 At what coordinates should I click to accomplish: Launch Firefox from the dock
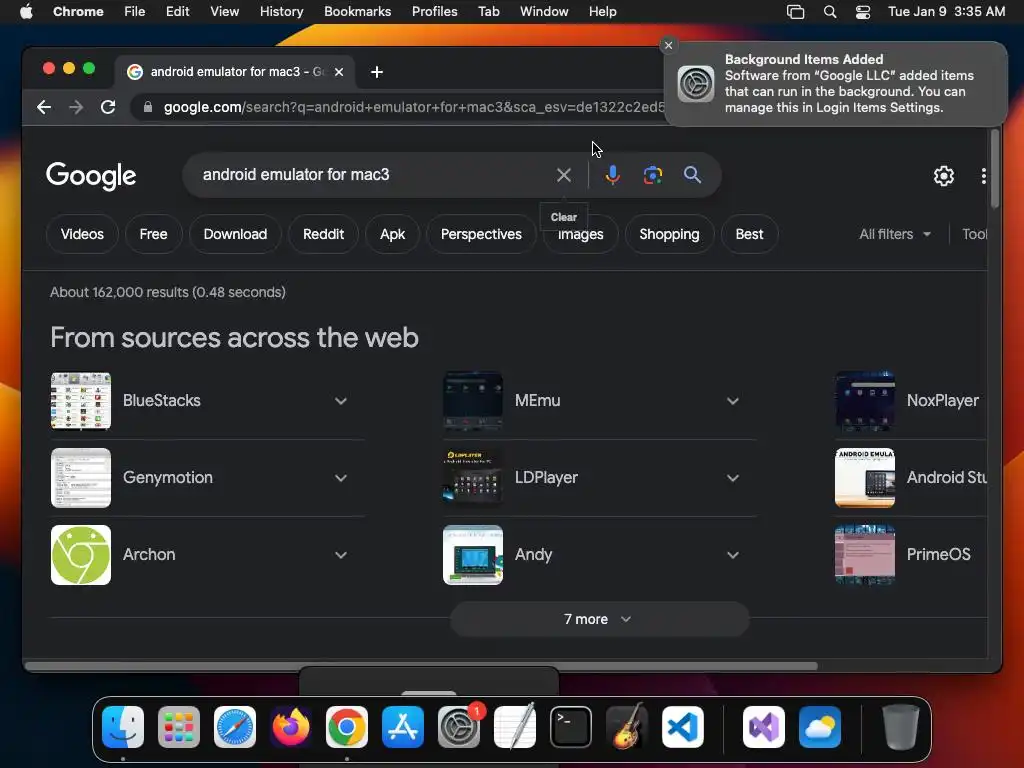[291, 727]
